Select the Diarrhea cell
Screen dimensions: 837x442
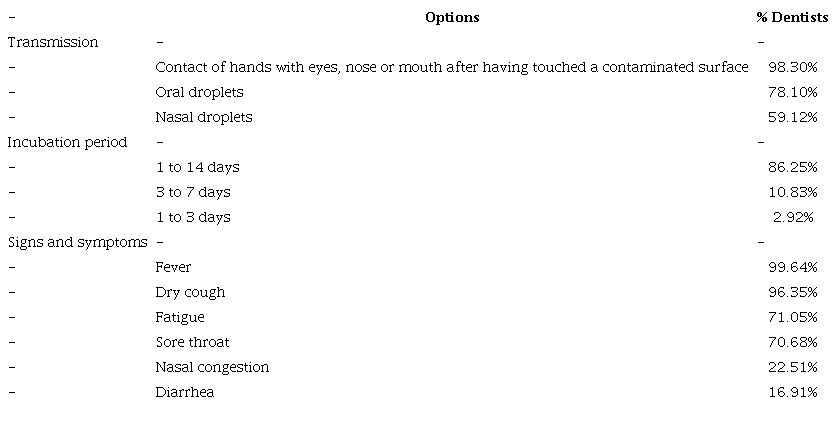click(185, 392)
